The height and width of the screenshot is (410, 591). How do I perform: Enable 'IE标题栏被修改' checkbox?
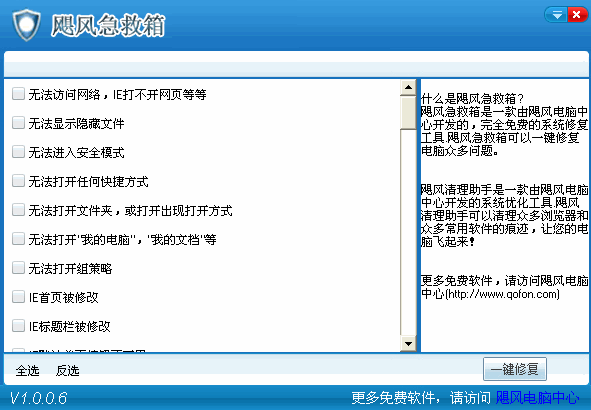[18, 326]
